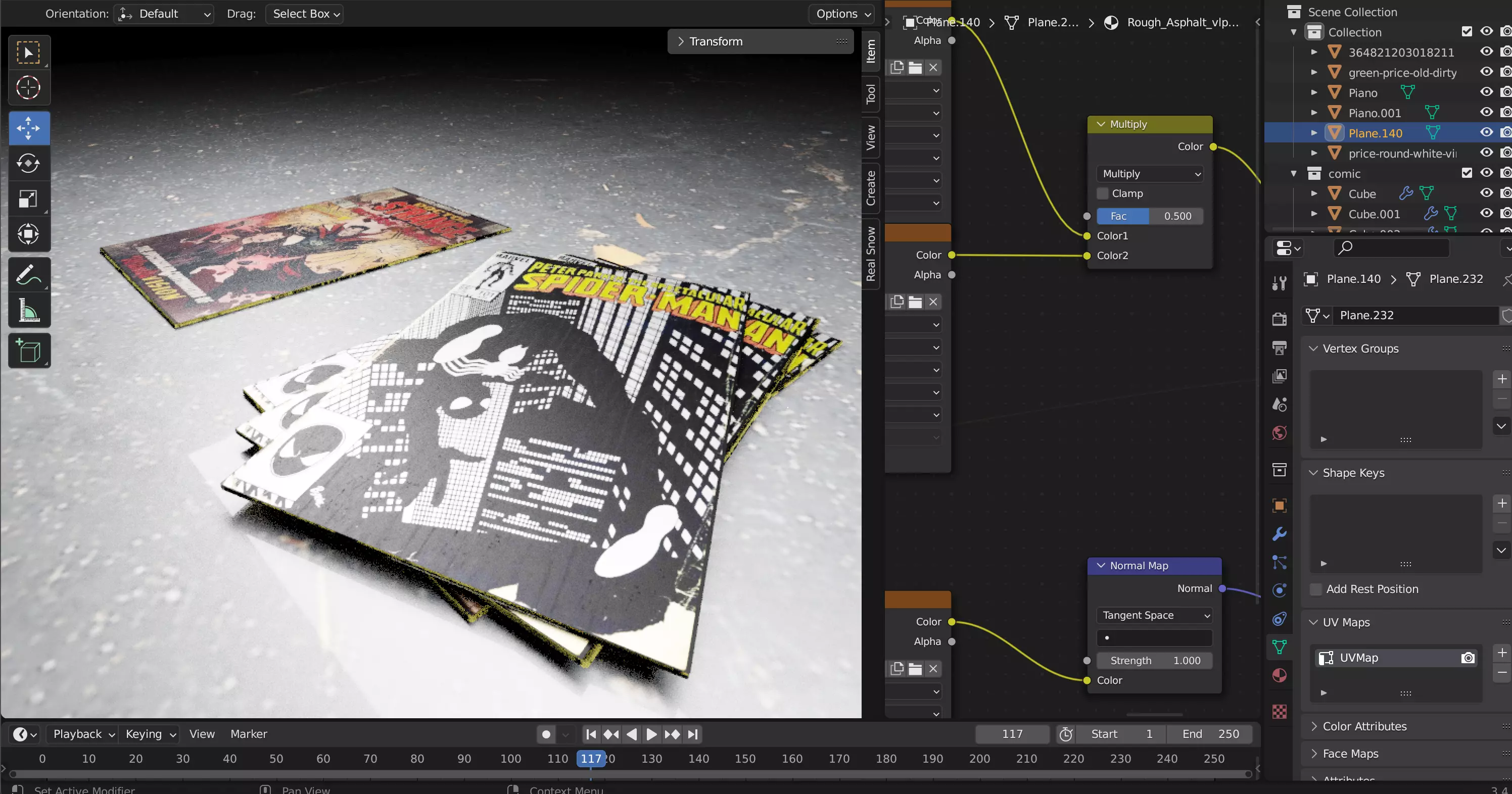
Task: Toggle auto keying record button
Action: [546, 734]
